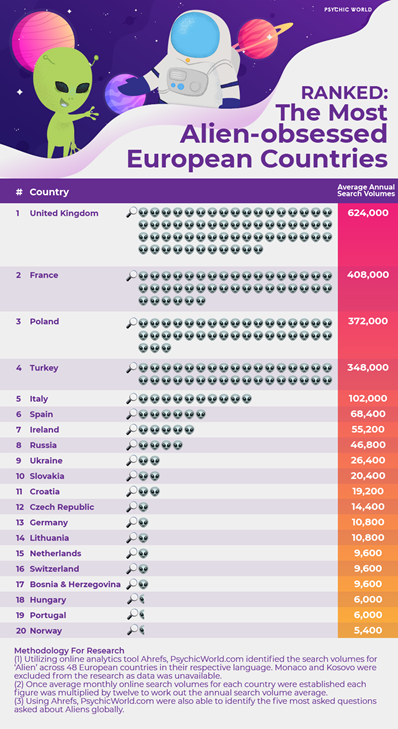Click the small purple planet near astronaut

(x=124, y=93)
